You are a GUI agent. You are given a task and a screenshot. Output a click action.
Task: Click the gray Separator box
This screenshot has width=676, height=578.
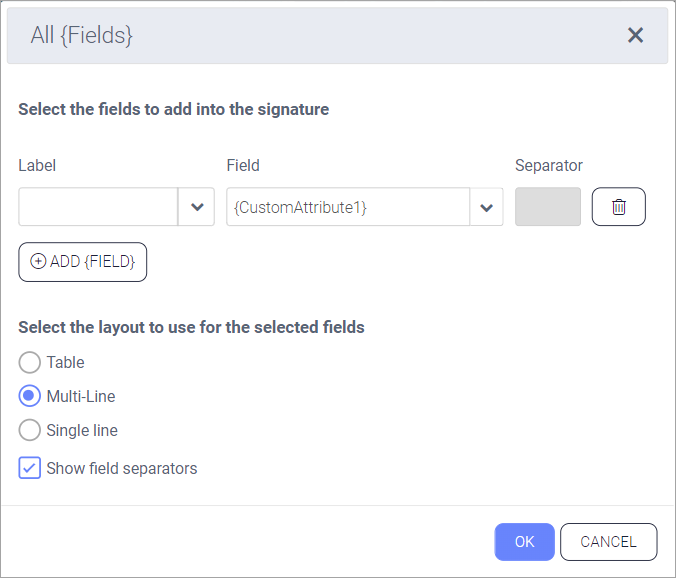coord(547,207)
